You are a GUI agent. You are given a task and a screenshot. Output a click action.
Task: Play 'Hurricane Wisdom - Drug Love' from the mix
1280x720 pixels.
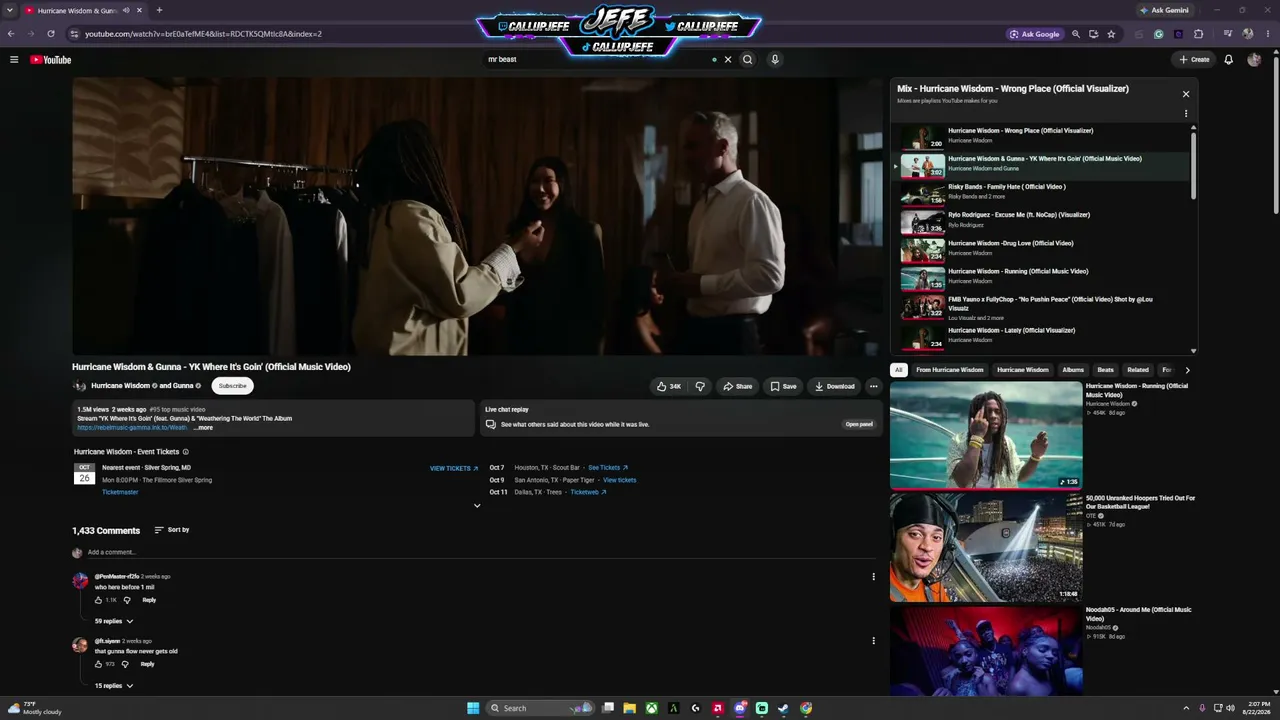(x=1040, y=249)
